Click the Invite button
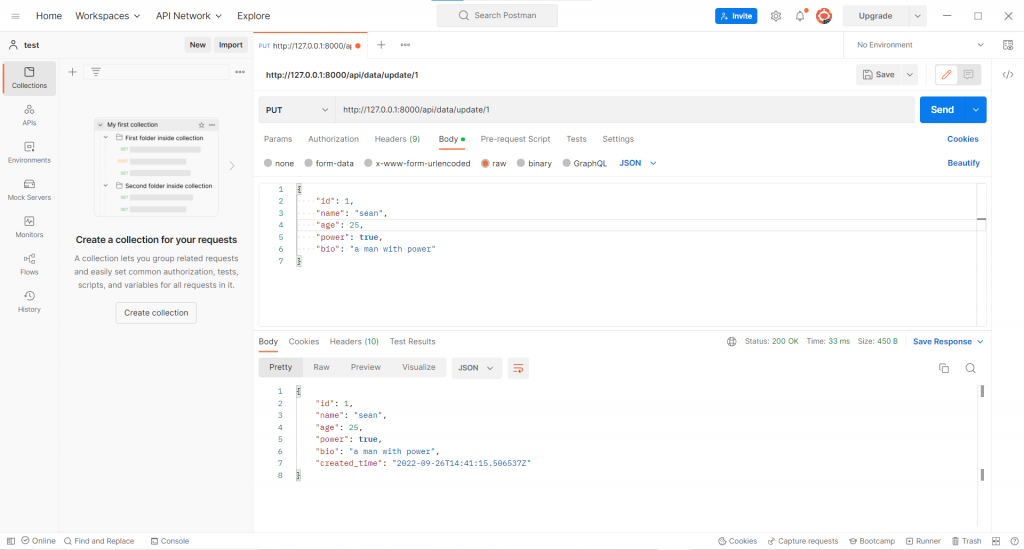Image resolution: width=1024 pixels, height=550 pixels. pos(736,16)
